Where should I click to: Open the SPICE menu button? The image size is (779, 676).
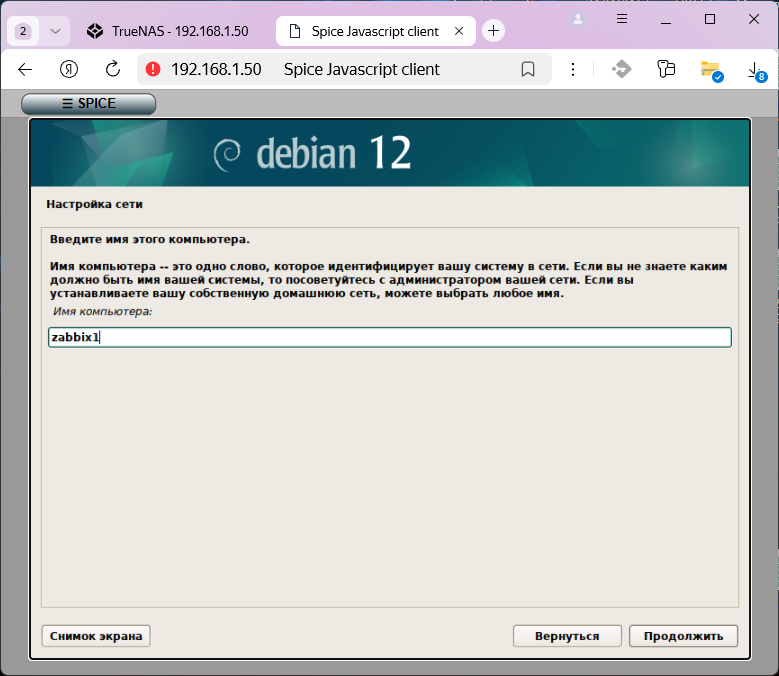[x=88, y=103]
